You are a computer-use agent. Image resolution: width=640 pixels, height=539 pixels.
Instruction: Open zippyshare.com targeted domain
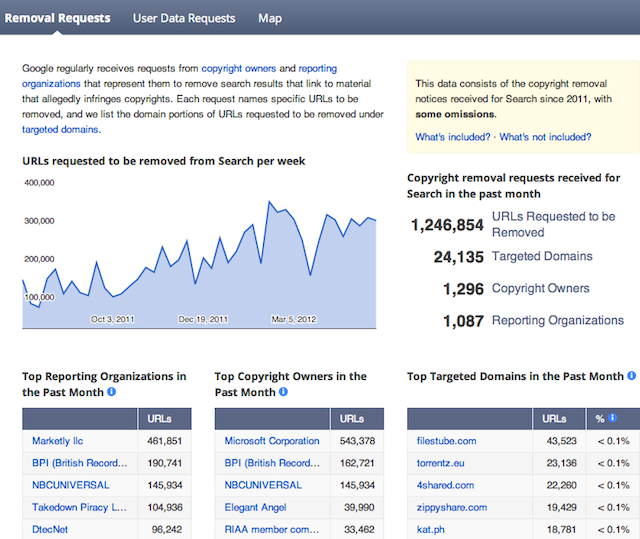[x=452, y=507]
